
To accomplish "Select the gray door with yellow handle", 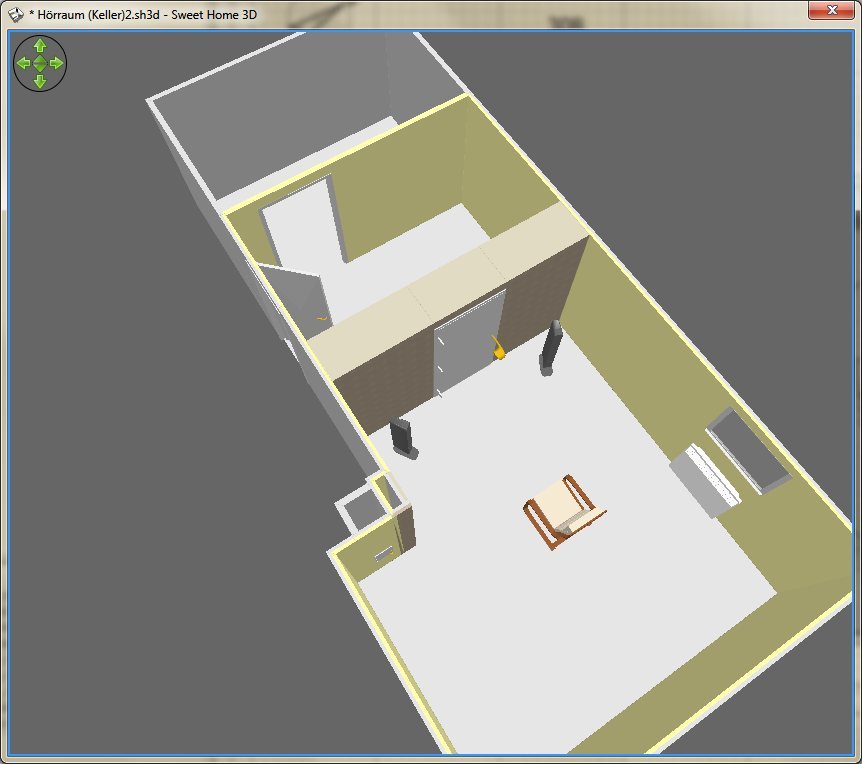I will (x=470, y=343).
